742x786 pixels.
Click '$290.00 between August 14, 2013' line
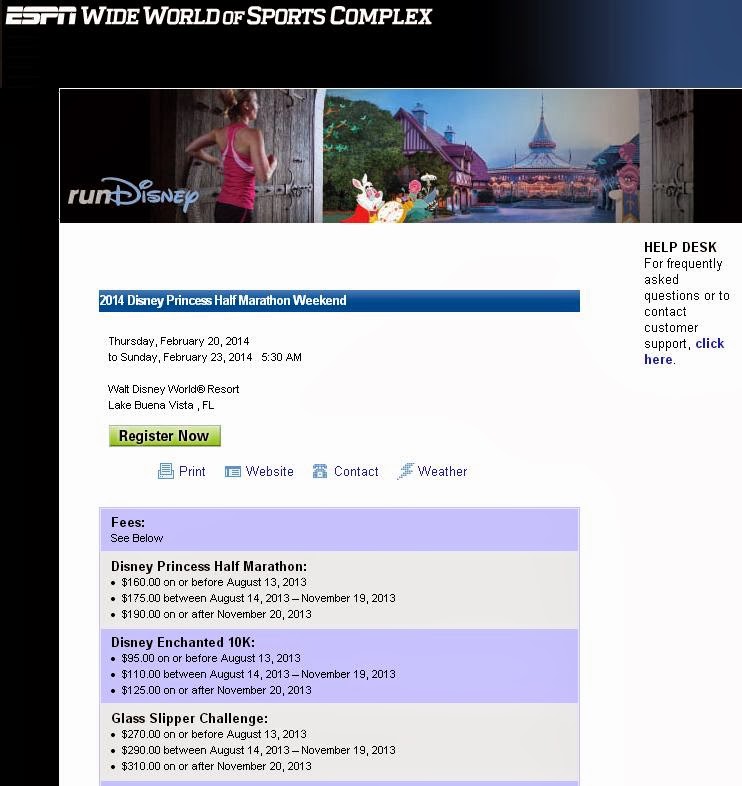click(x=258, y=750)
